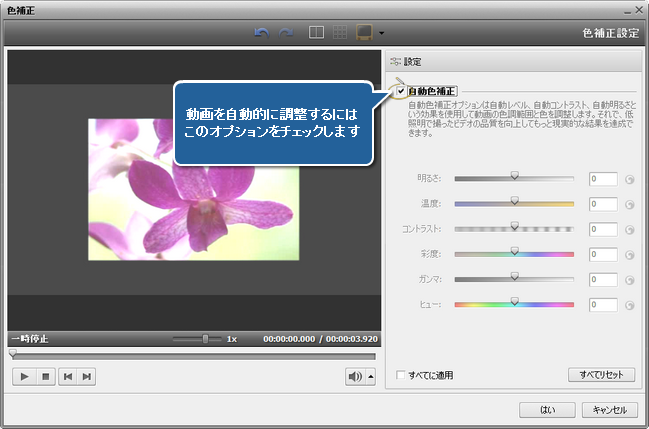Screen dimensions: 649x429
Task: Click the 明るさ value input field
Action: tap(603, 179)
